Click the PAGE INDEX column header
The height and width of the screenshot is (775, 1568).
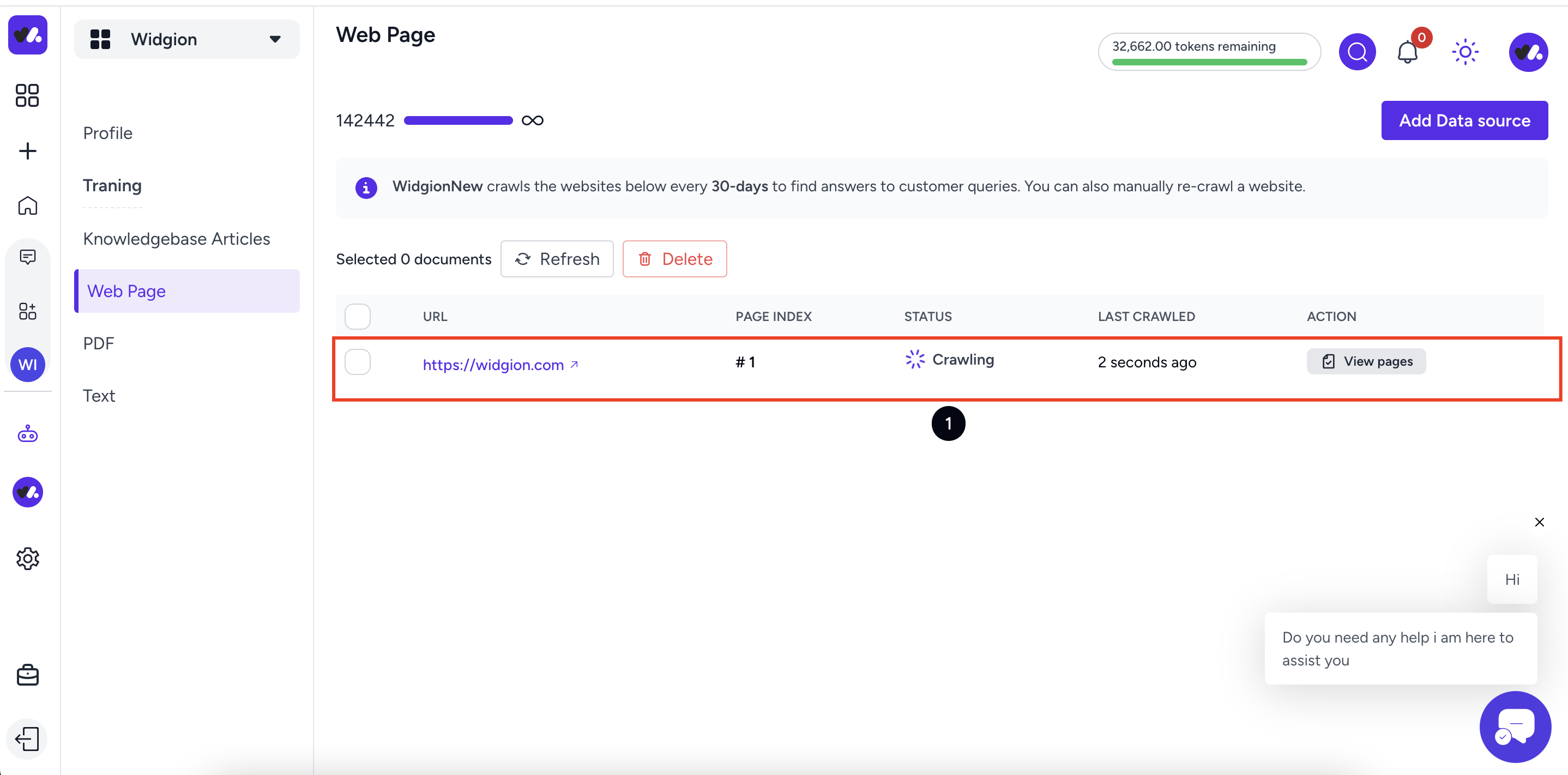pos(773,316)
